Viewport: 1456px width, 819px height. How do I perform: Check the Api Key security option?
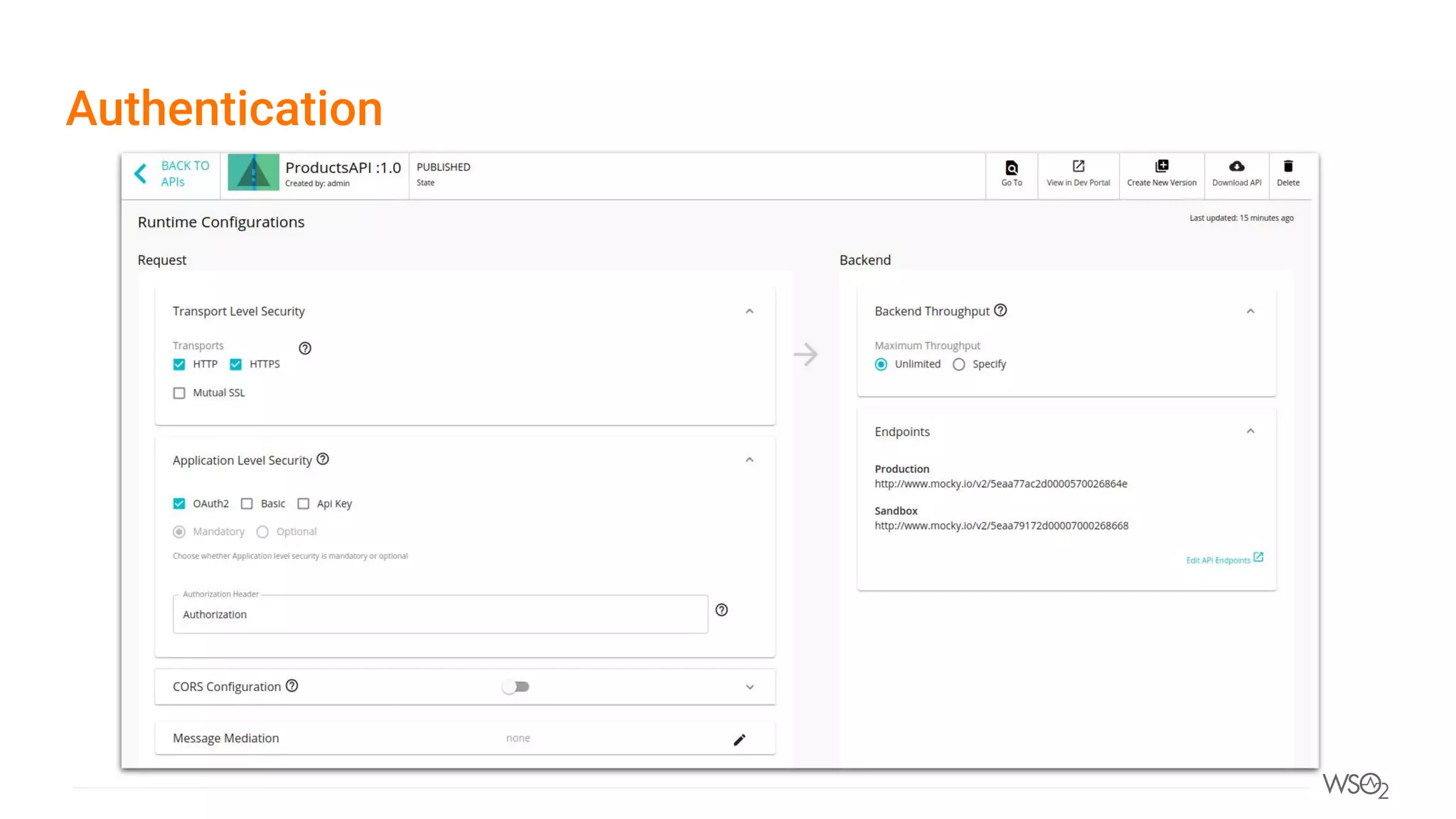tap(304, 504)
